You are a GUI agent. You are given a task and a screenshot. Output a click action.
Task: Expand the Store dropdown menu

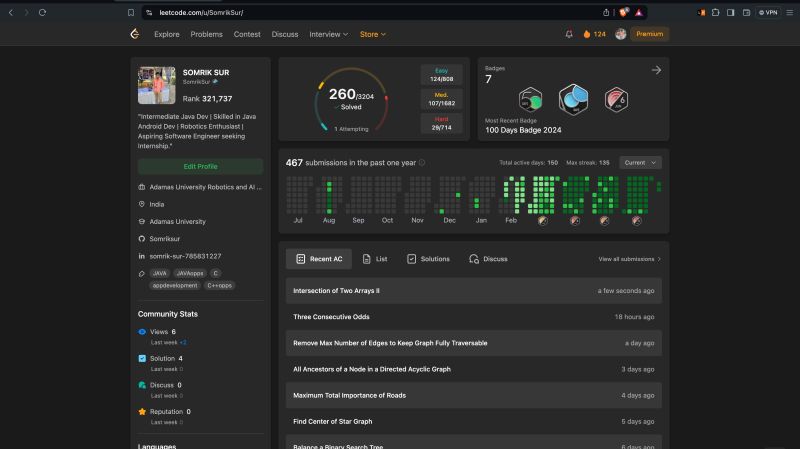[x=372, y=34]
